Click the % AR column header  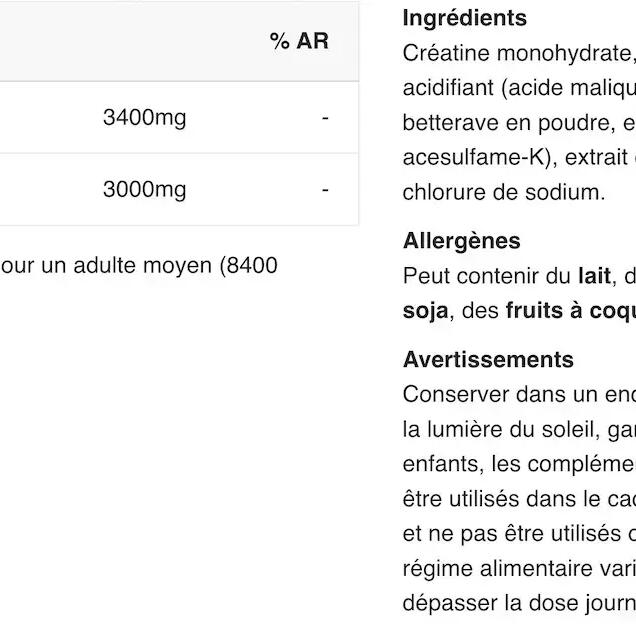[298, 41]
